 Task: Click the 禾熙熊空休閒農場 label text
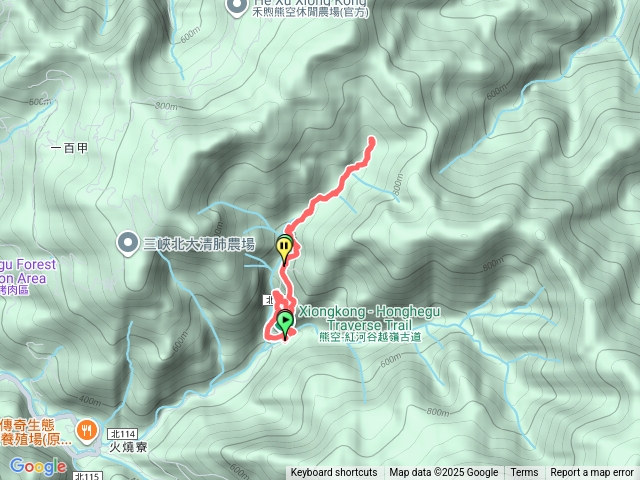(311, 12)
